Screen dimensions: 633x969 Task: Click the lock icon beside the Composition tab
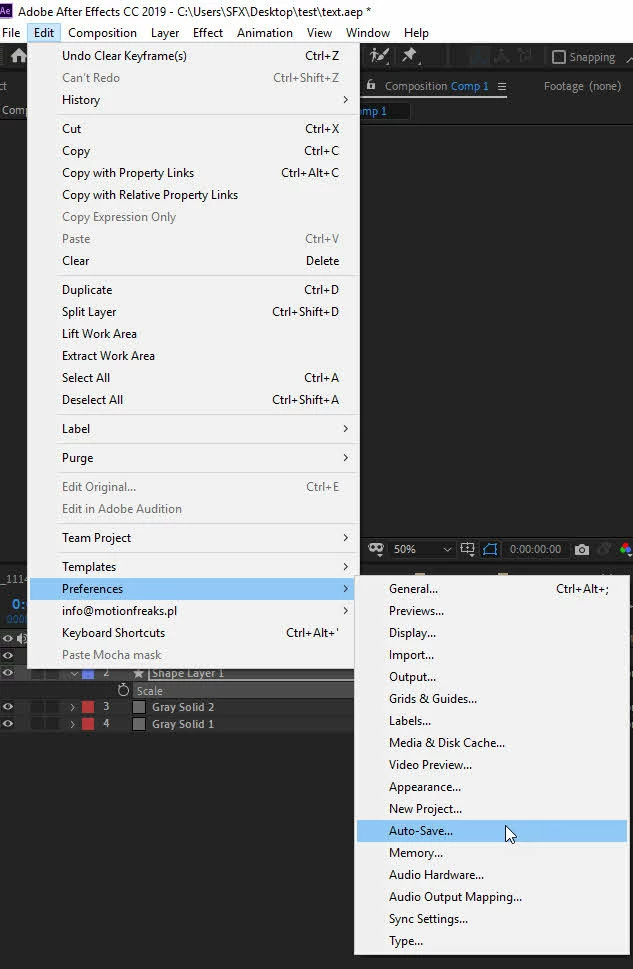pos(371,85)
